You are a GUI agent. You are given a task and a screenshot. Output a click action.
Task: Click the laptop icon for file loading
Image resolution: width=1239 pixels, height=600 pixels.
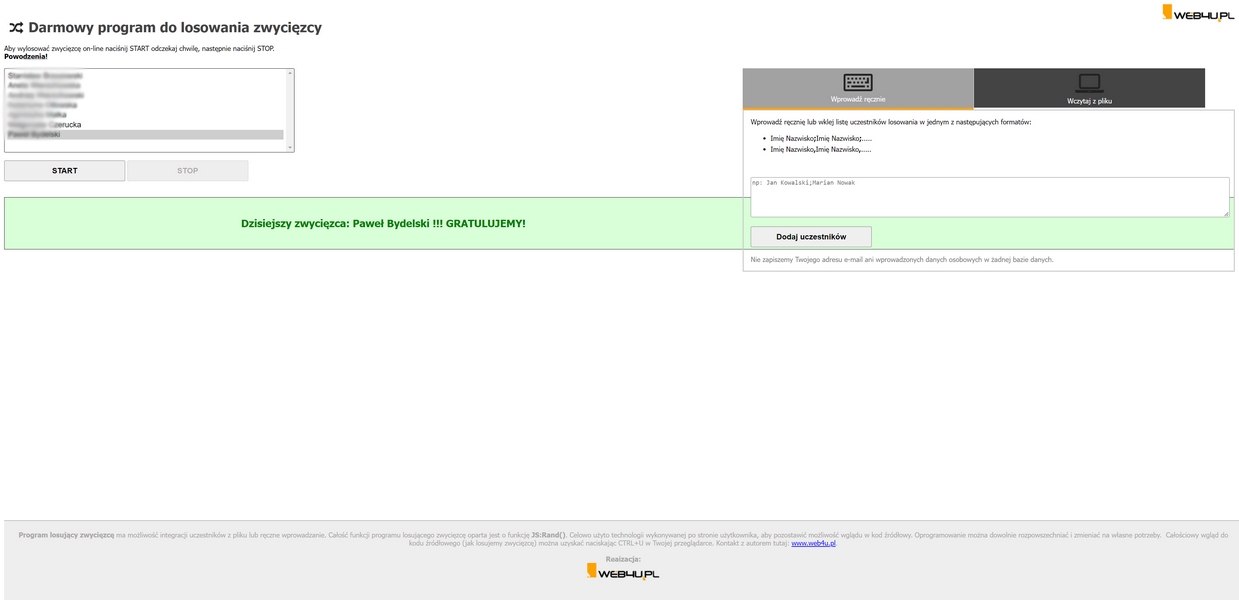1089,83
